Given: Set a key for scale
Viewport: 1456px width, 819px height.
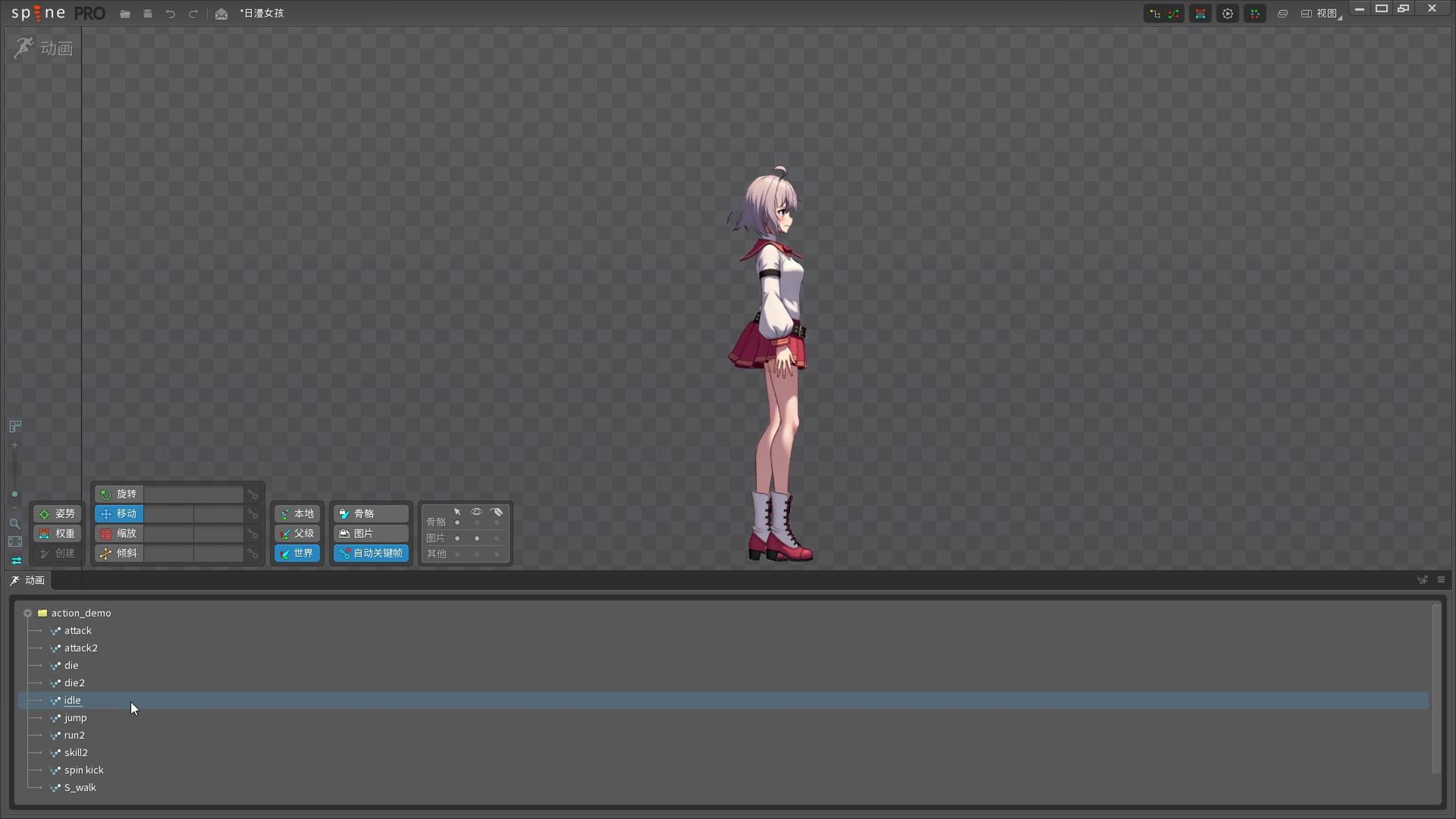Looking at the screenshot, I should tap(253, 534).
